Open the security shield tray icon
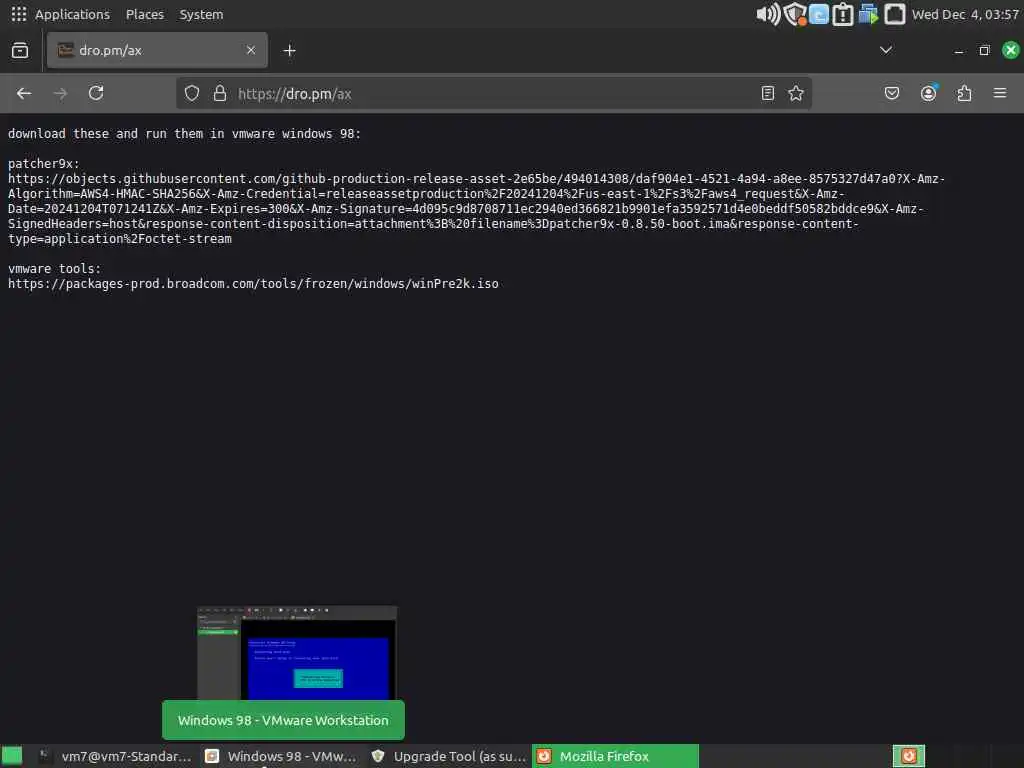 click(795, 14)
